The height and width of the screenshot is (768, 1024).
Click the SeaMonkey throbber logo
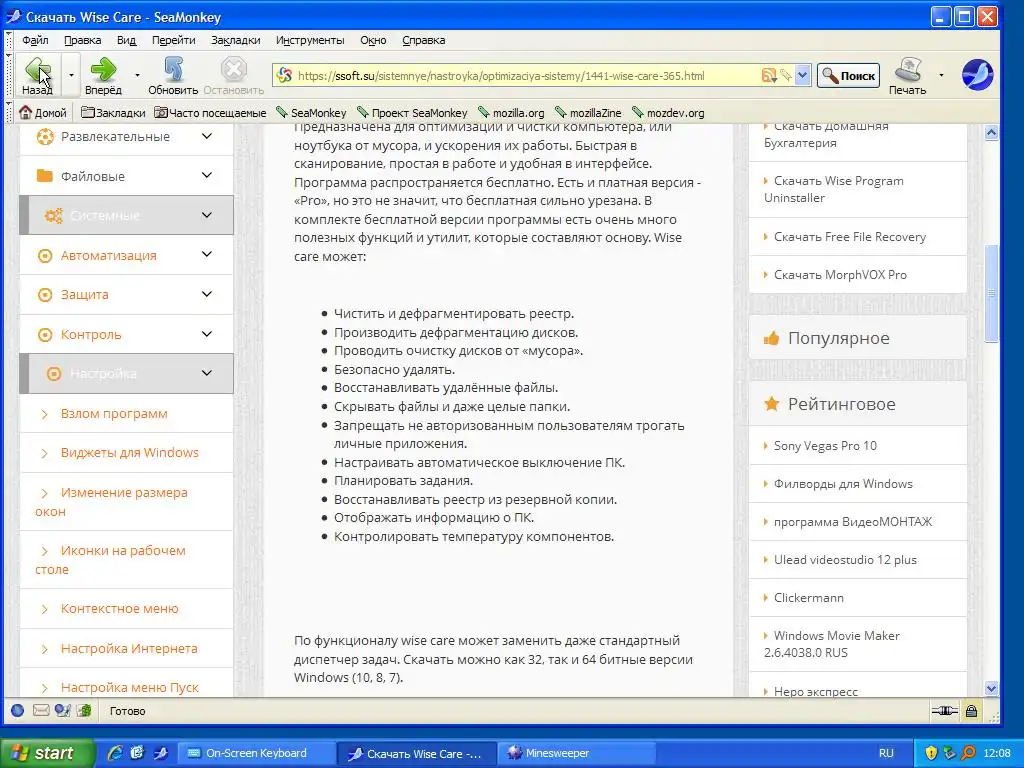coord(977,75)
